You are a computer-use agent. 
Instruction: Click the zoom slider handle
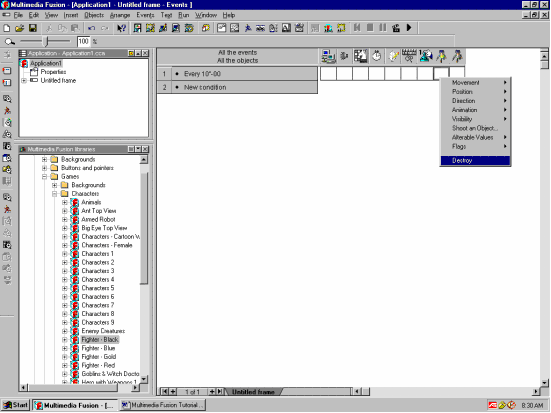pos(46,42)
